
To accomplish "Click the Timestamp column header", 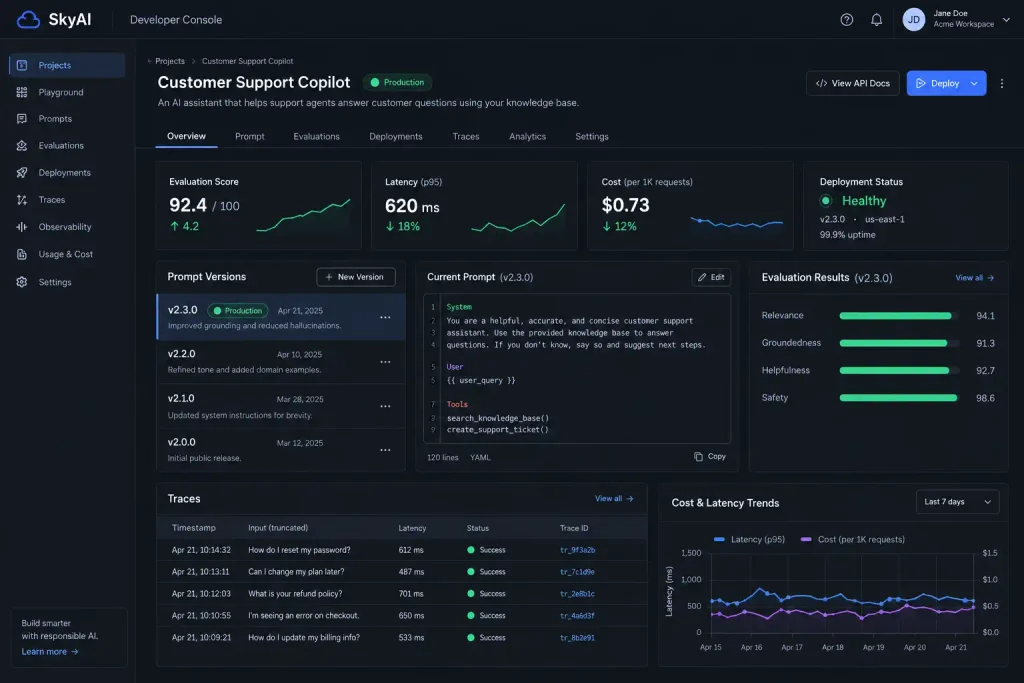I will coord(193,528).
